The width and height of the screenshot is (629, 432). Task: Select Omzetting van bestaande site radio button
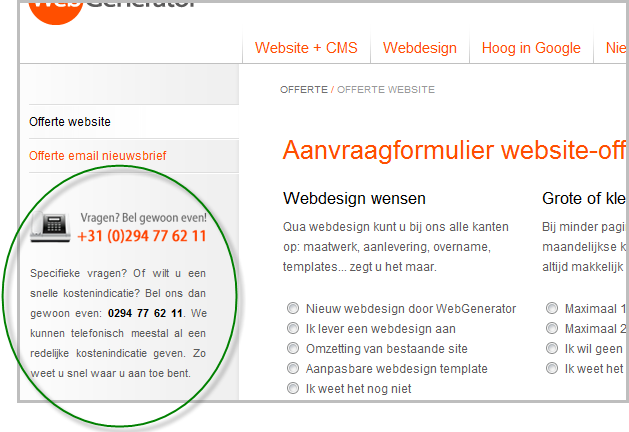tap(293, 349)
